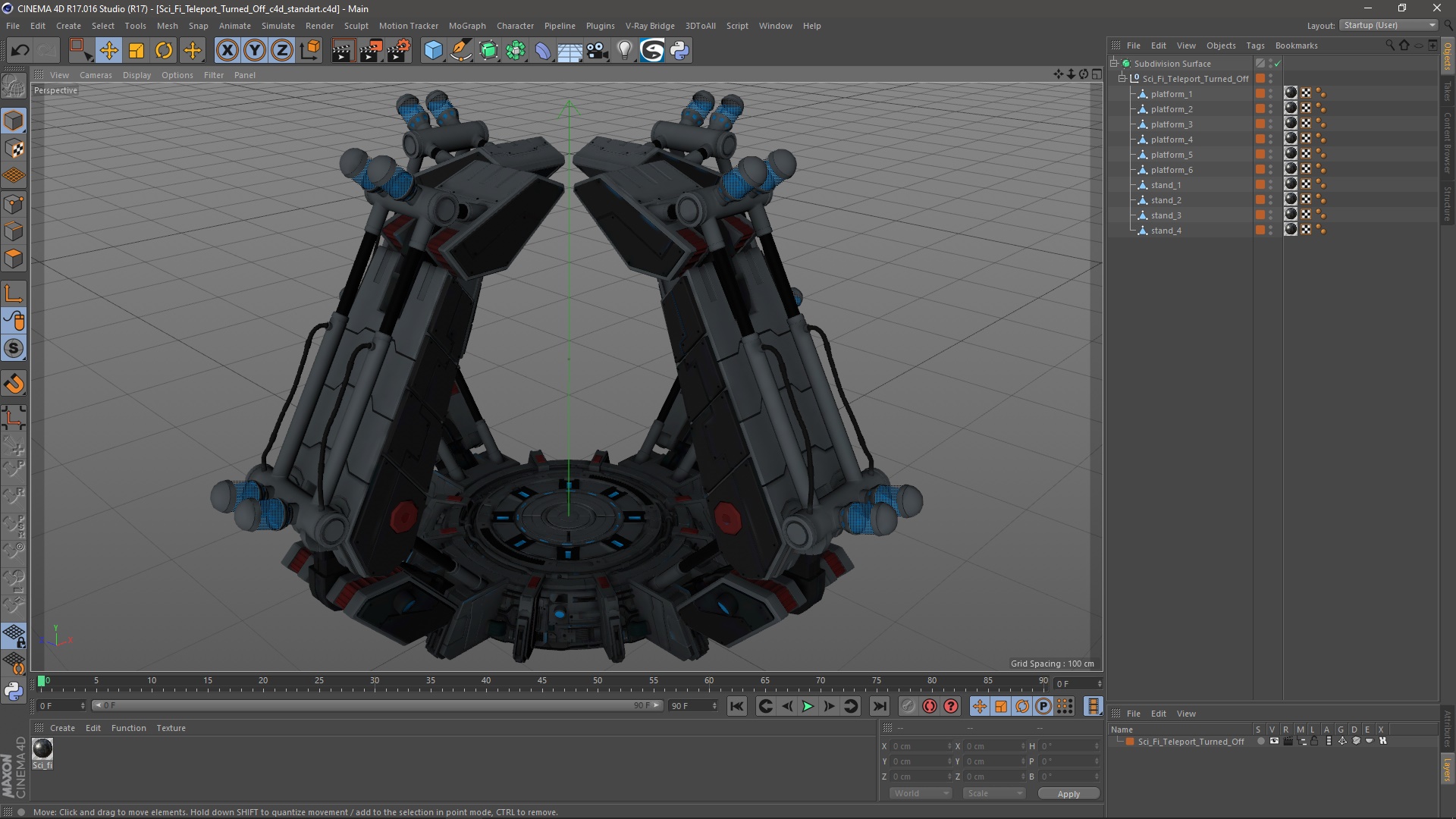Viewport: 1456px width, 819px height.
Task: Go to end of animation
Action: 879,706
